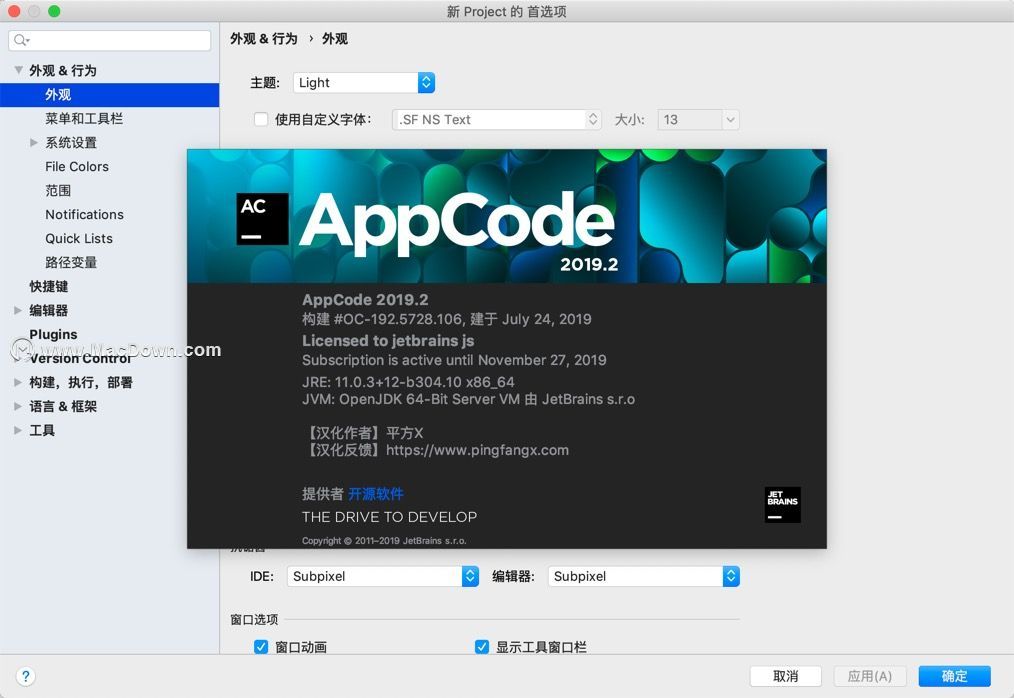This screenshot has width=1014, height=698.
Task: Enable the use custom font checkbox
Action: pos(261,120)
